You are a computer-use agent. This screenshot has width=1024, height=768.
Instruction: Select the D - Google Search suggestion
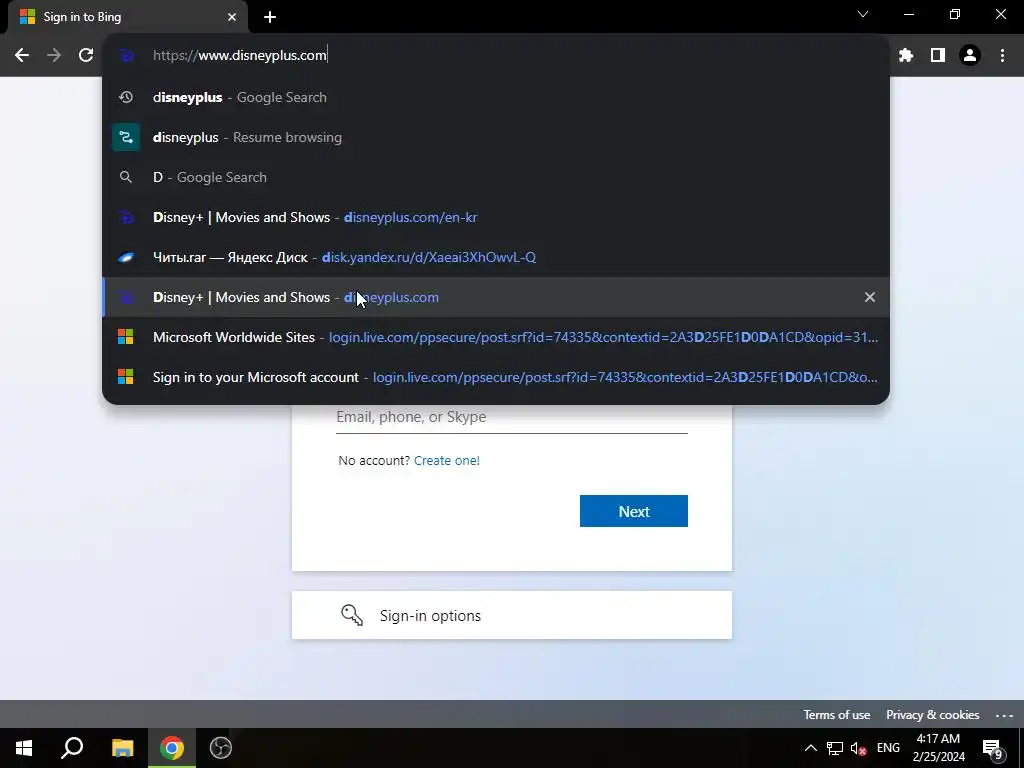tap(496, 177)
